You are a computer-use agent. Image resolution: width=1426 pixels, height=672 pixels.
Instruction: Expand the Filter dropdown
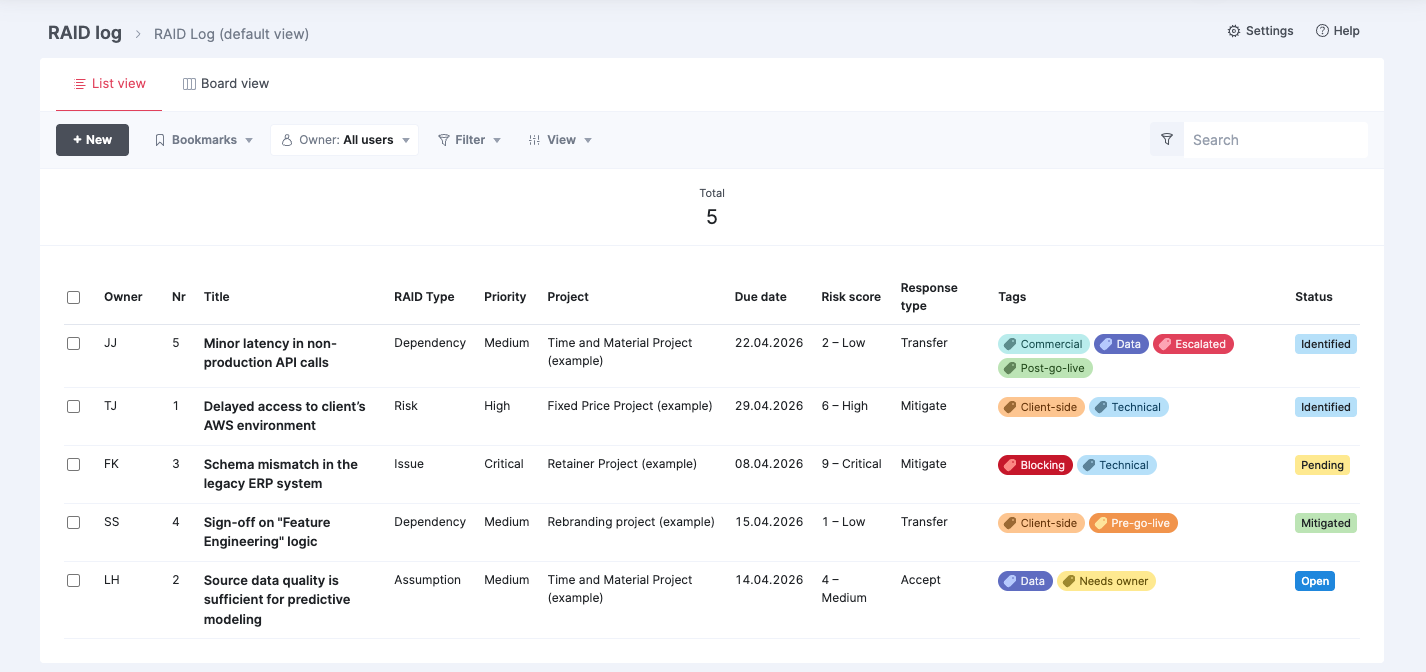point(469,140)
